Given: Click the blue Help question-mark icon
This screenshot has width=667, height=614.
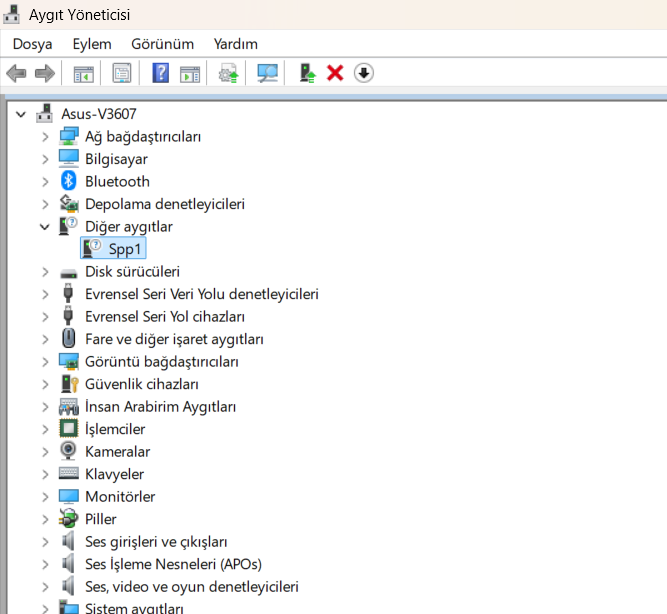Looking at the screenshot, I should [x=160, y=73].
